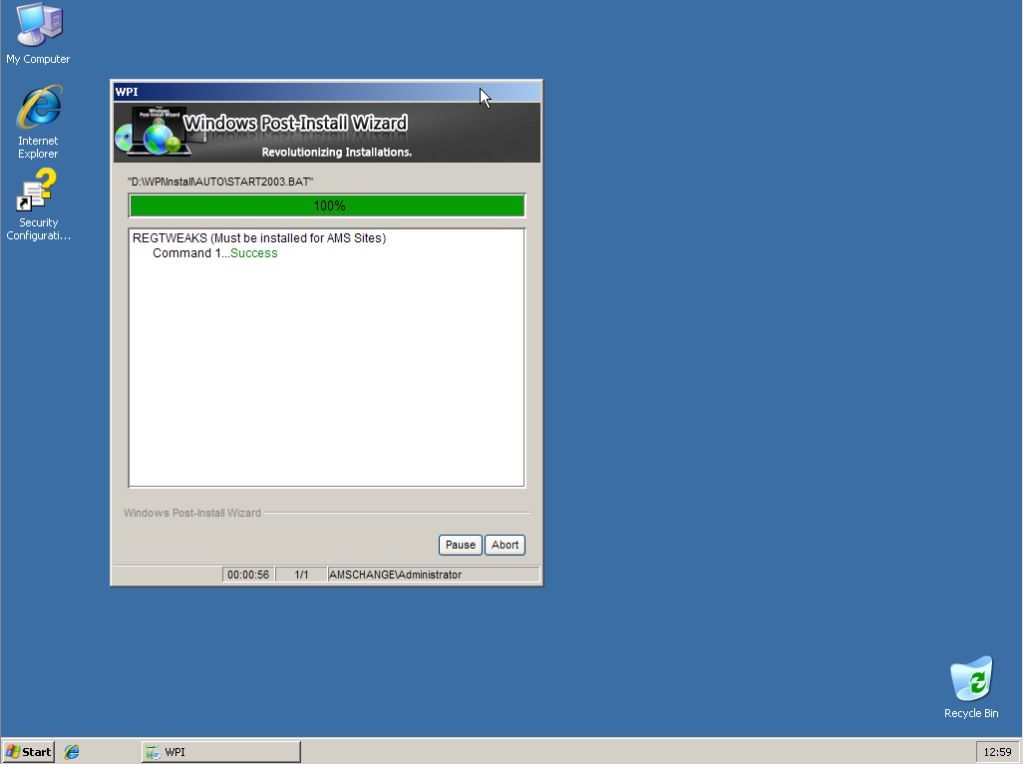Screen dimensions: 1024x764
Task: Click the Command 1...Success log line
Action: (x=215, y=253)
